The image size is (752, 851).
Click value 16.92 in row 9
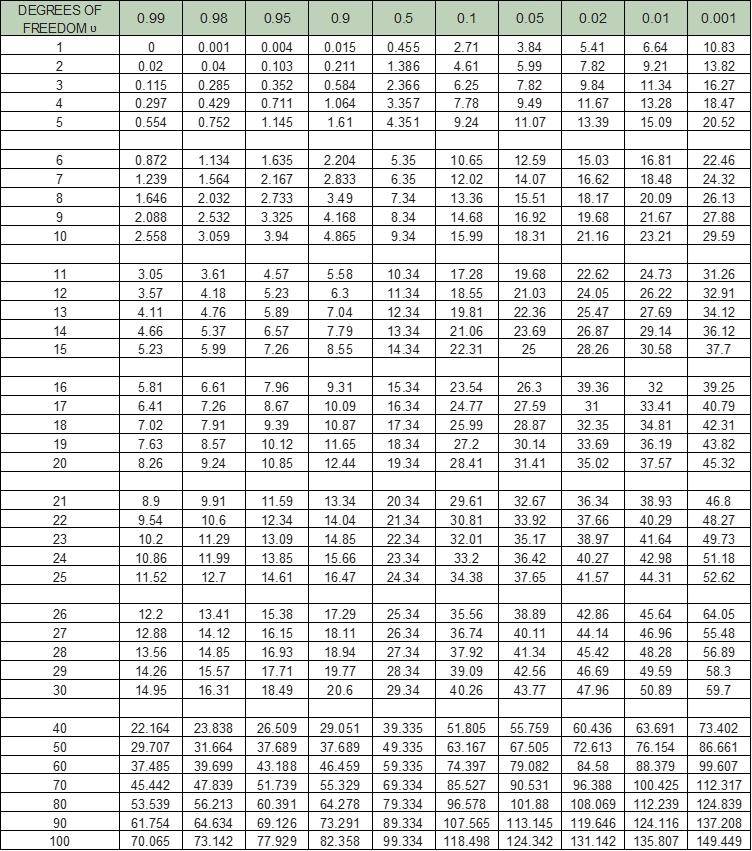(530, 217)
